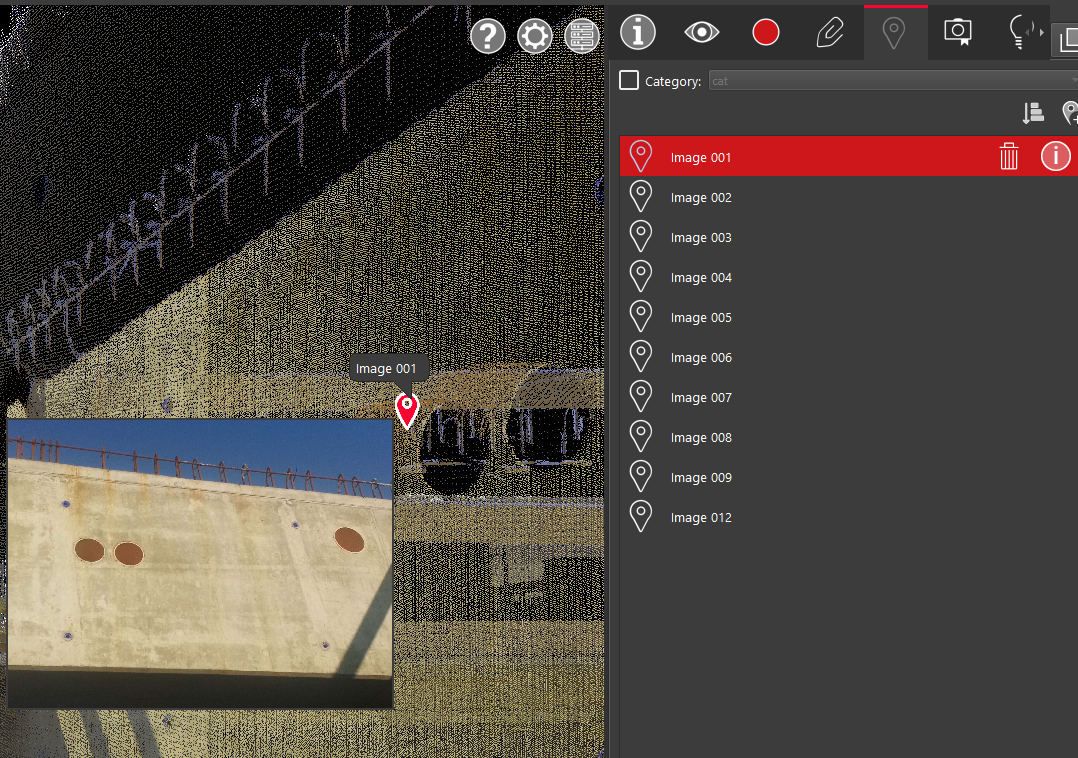Delete Image 001 with trash icon
1078x758 pixels.
[x=1009, y=156]
